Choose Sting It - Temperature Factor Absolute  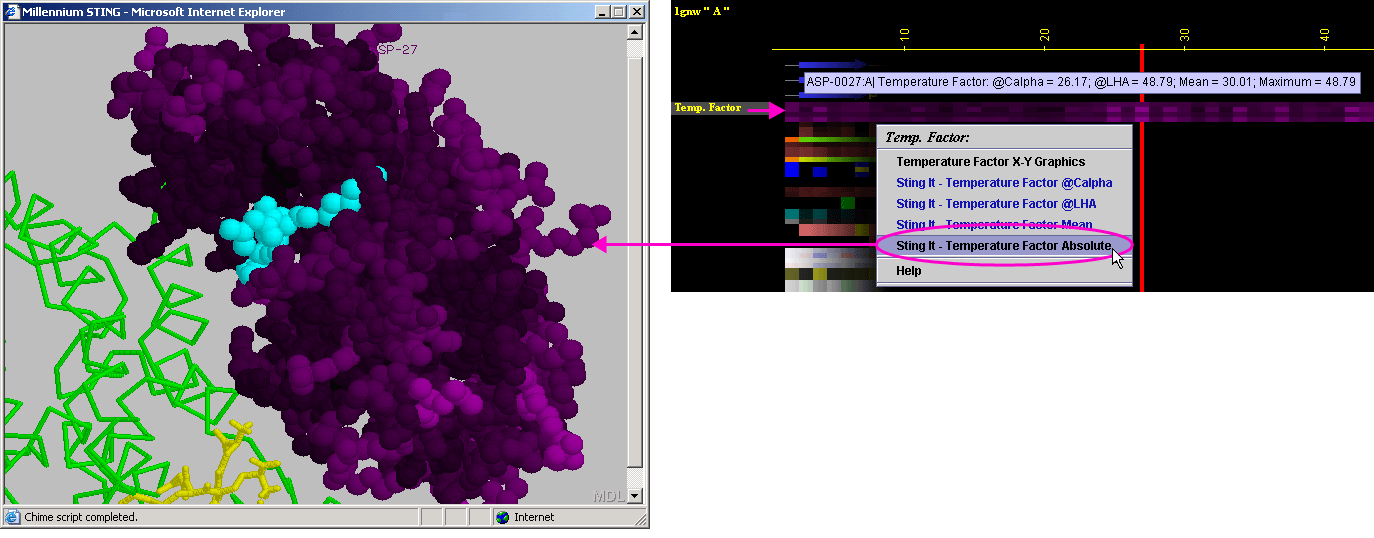[x=1004, y=246]
